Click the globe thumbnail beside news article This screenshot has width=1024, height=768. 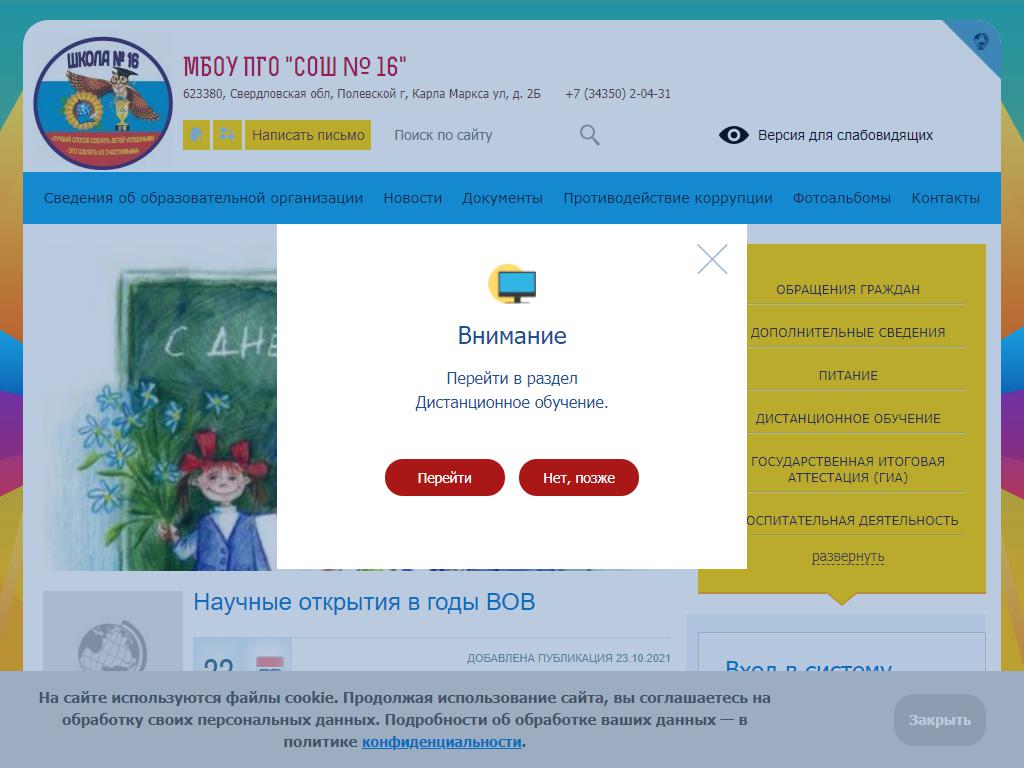[112, 640]
